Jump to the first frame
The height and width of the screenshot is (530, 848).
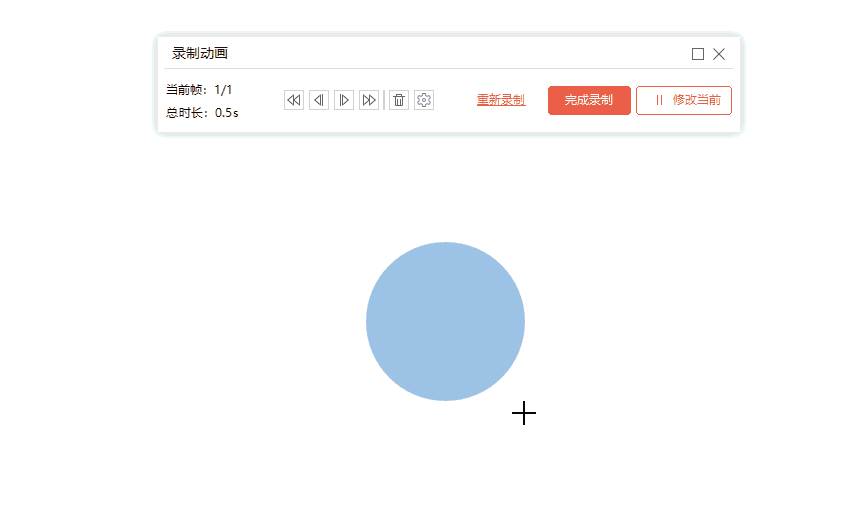pyautogui.click(x=294, y=100)
